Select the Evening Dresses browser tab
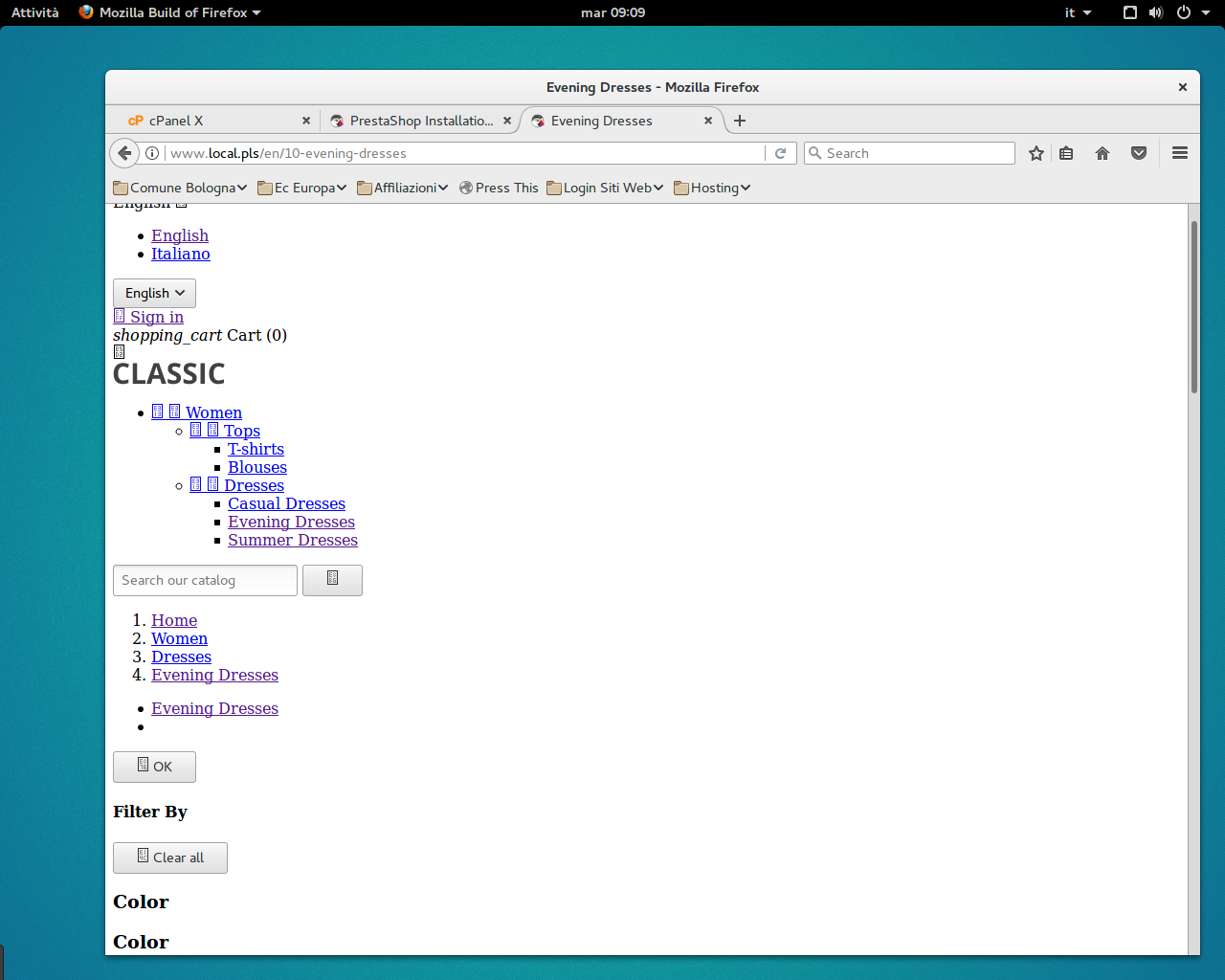 tap(622, 121)
